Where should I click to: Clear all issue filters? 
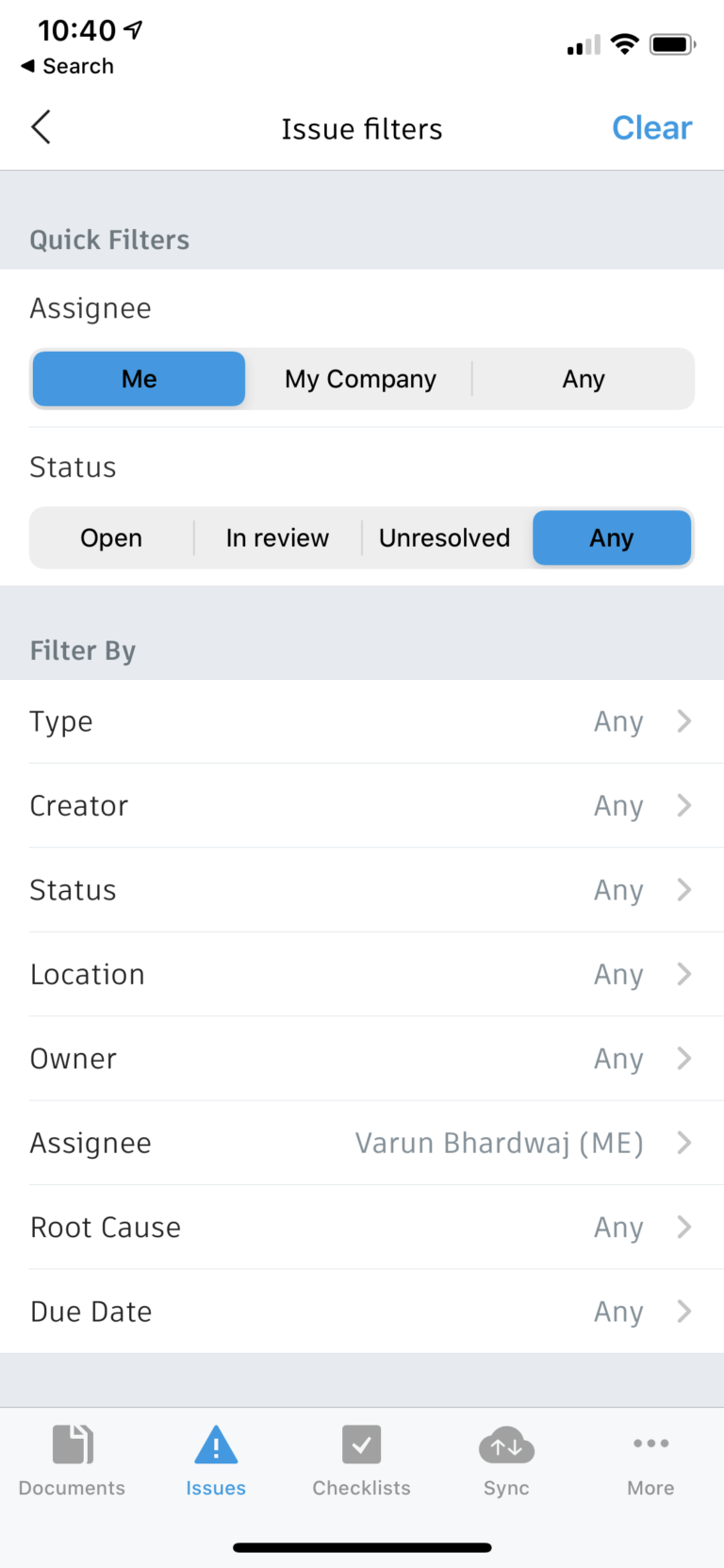(x=651, y=128)
